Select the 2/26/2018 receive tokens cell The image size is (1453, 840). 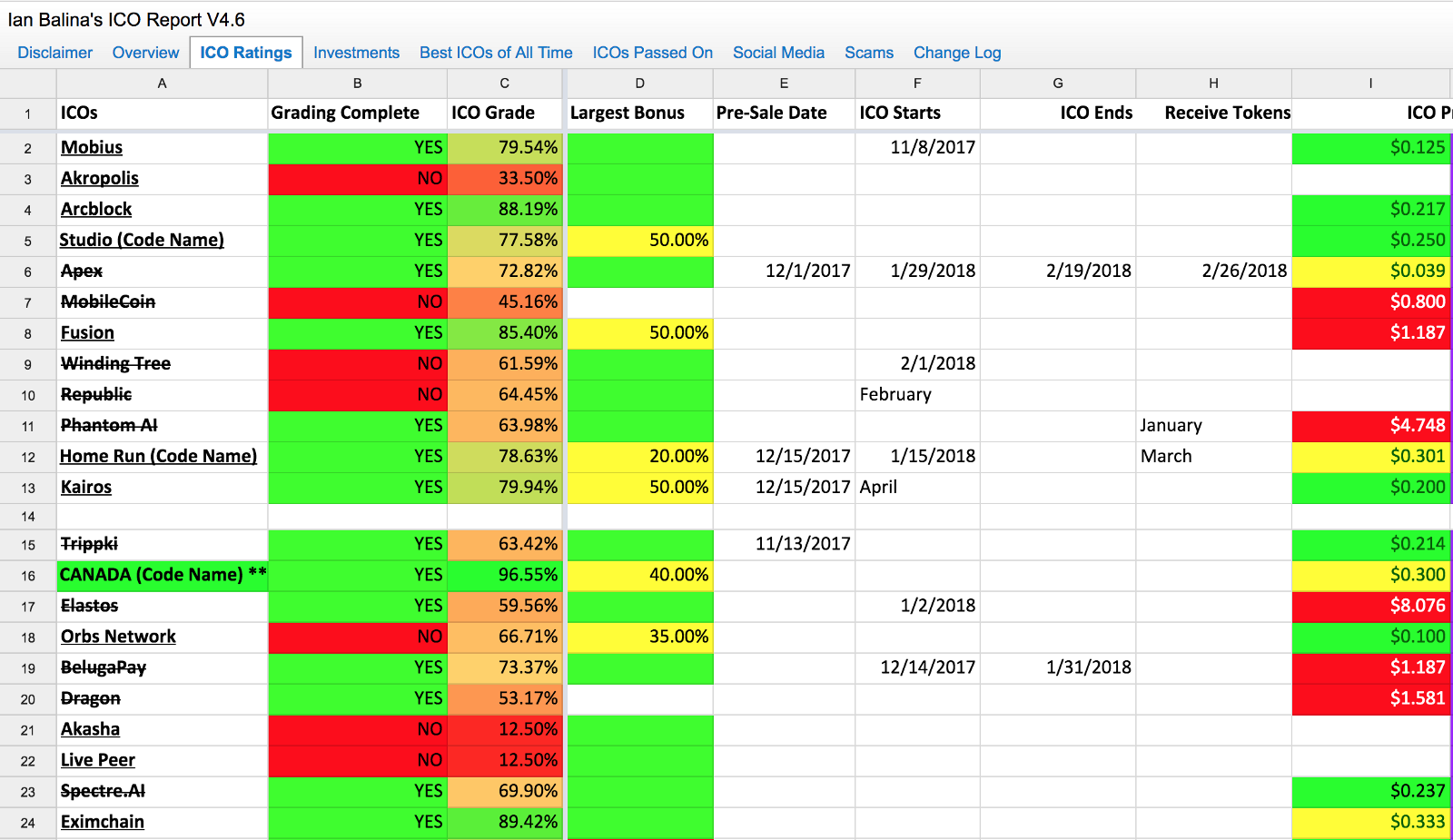(1214, 271)
